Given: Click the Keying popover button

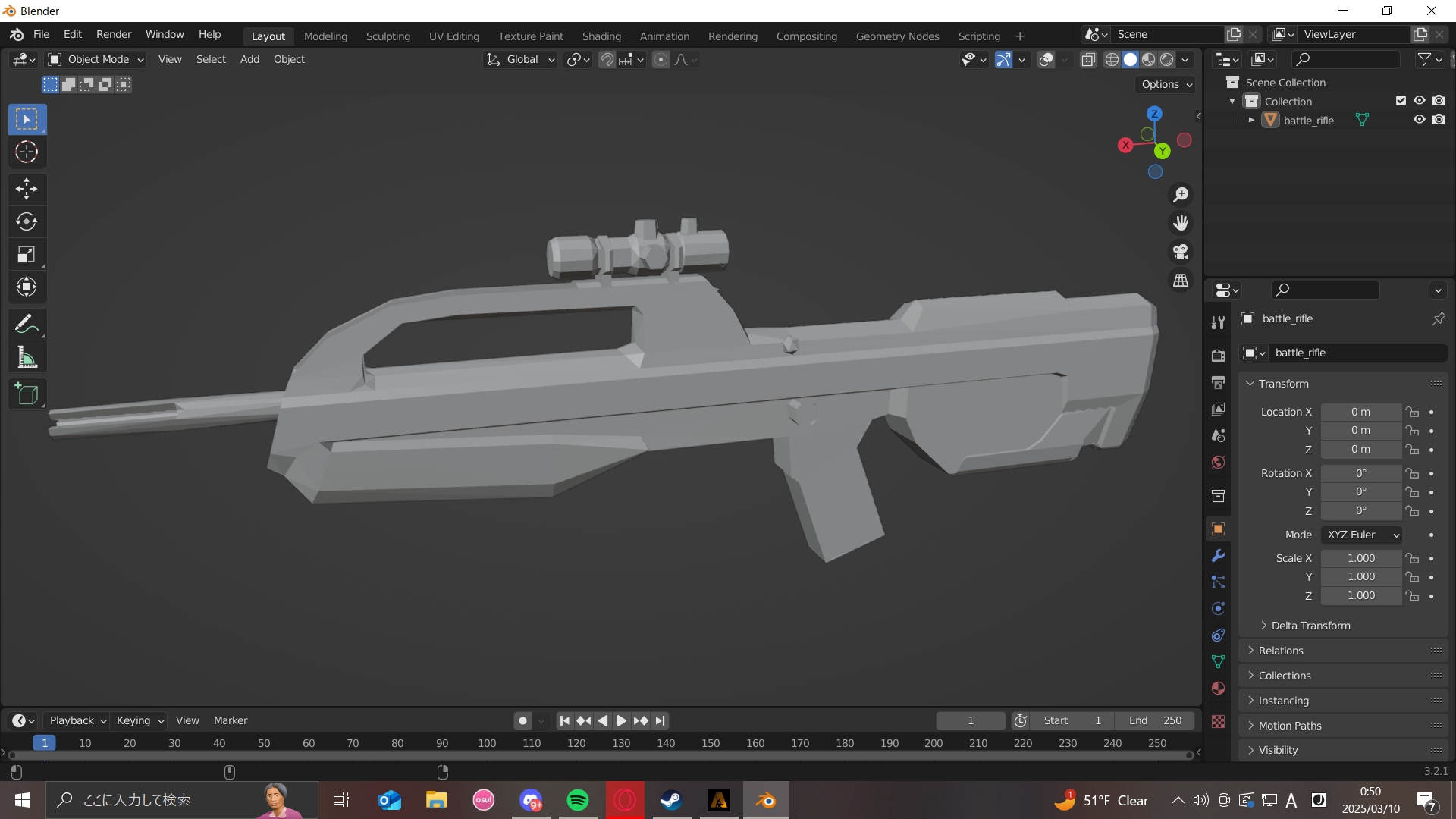Looking at the screenshot, I should (140, 720).
